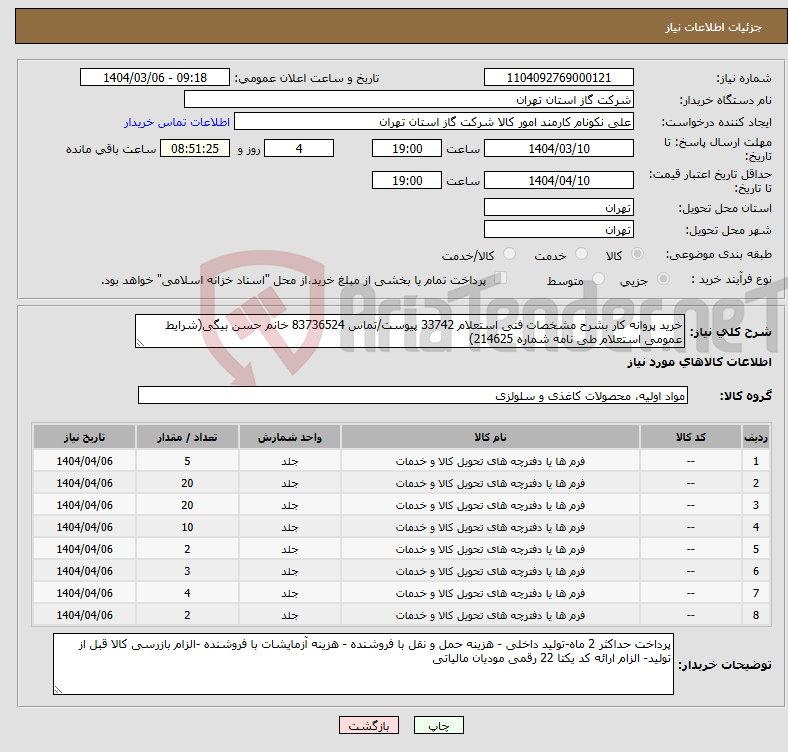Click the requester field علی نکونام

pyautogui.click(x=434, y=122)
